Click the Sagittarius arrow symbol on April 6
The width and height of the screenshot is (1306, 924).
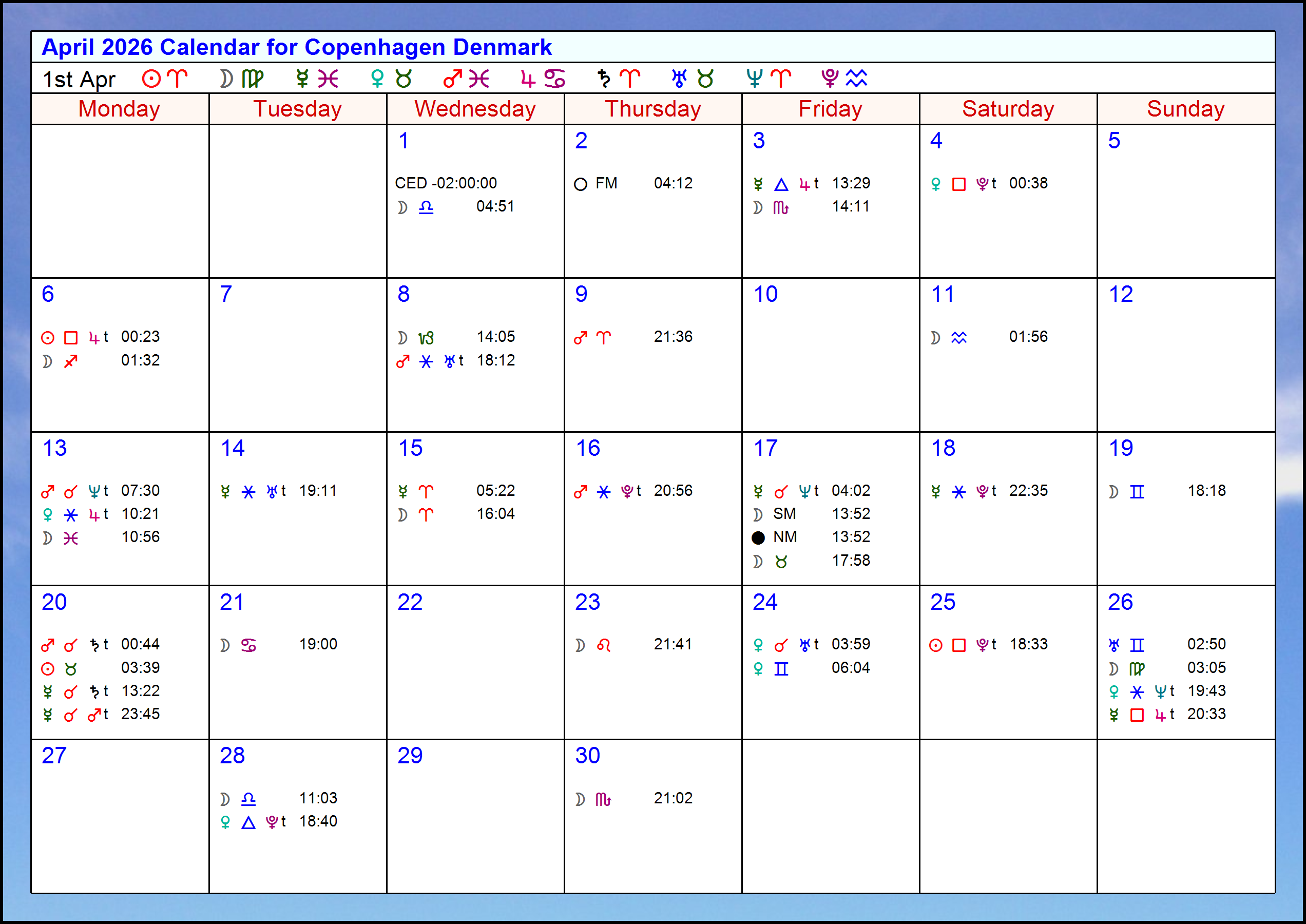pyautogui.click(x=70, y=361)
